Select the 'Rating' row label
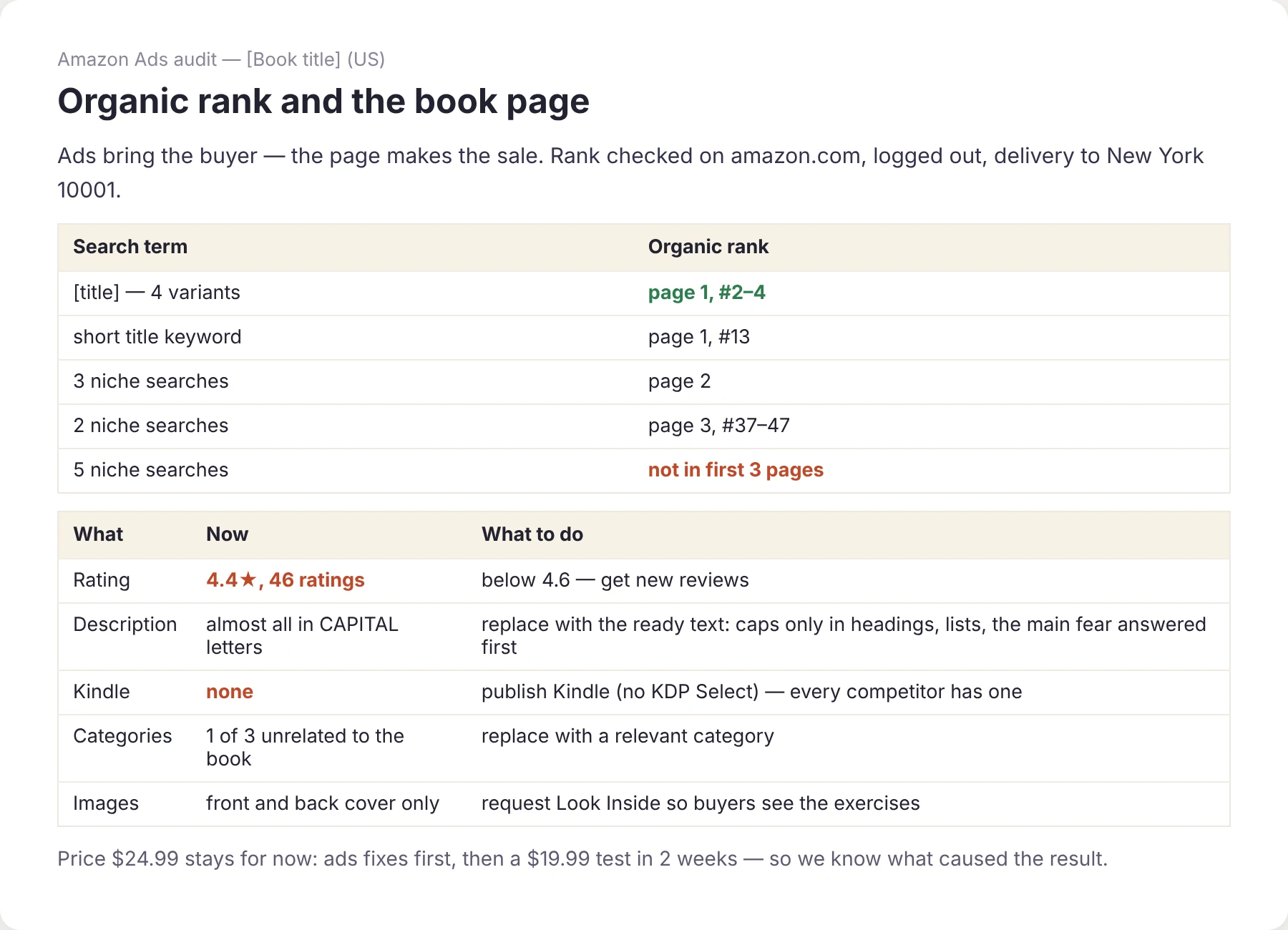The image size is (1288, 930). [x=102, y=580]
